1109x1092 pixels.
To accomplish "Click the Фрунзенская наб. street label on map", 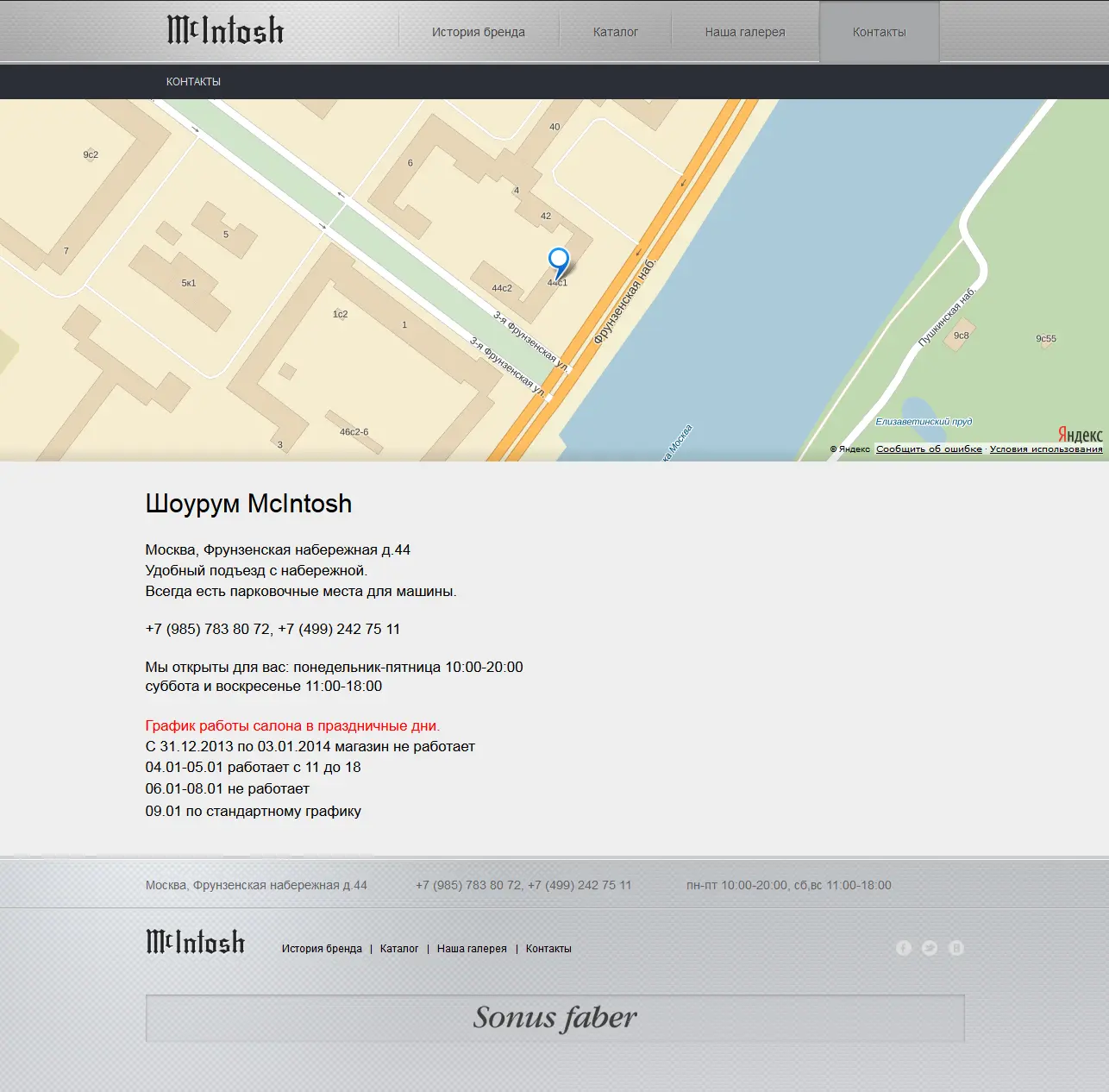I will (625, 301).
